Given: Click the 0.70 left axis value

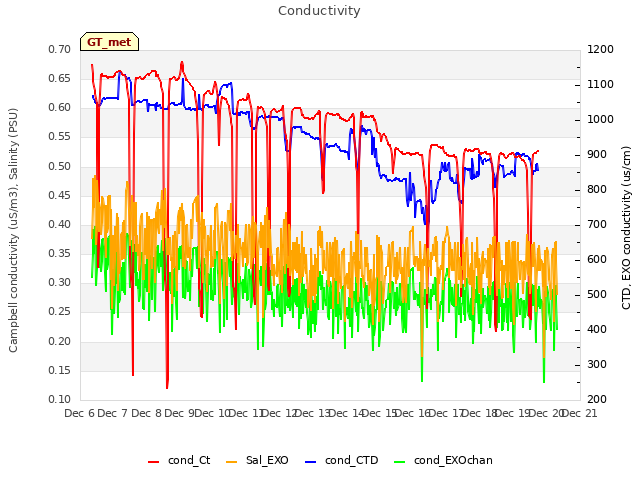Looking at the screenshot, I should (x=60, y=49).
